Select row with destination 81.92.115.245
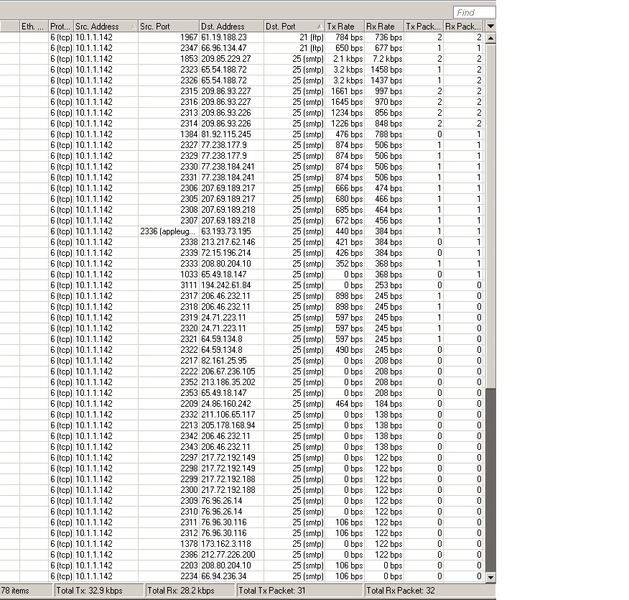The width and height of the screenshot is (629, 600). point(241,134)
